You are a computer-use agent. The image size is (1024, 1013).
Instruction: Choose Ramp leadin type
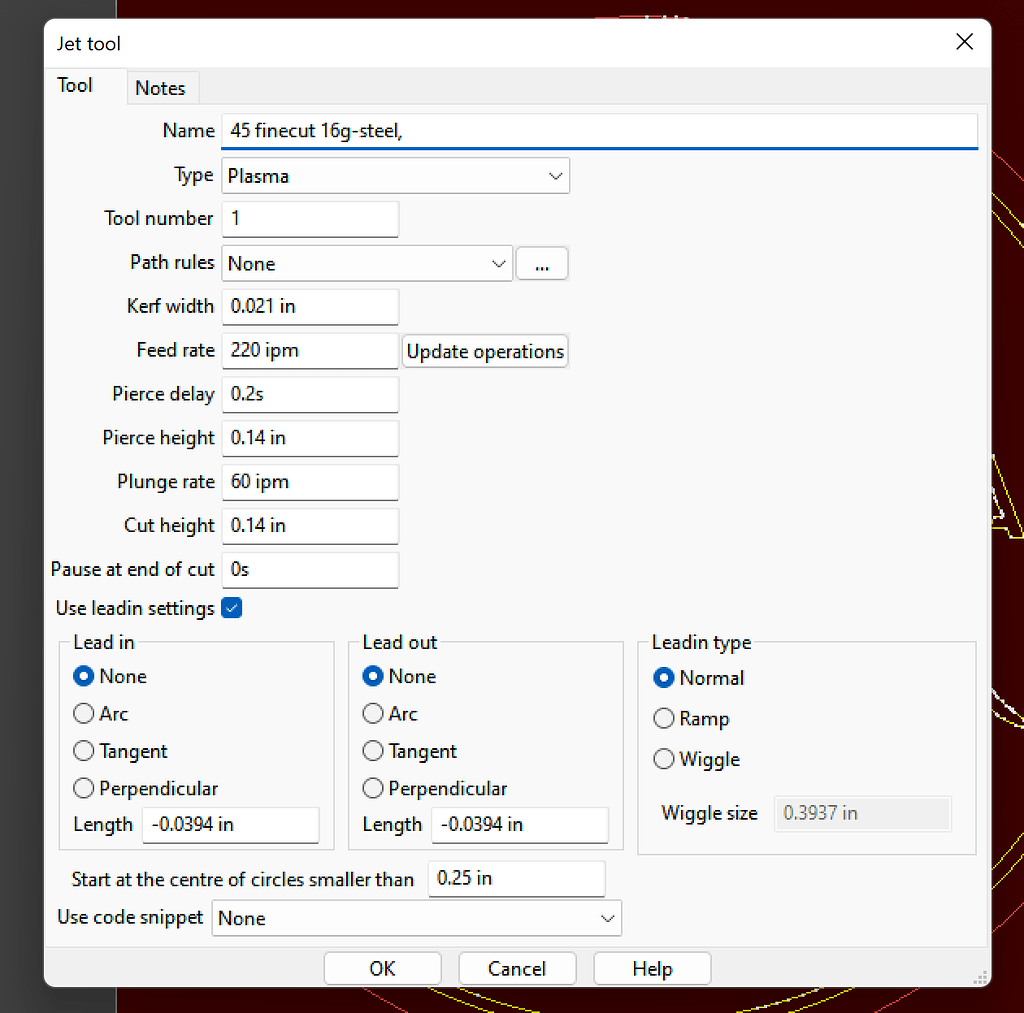tap(664, 719)
